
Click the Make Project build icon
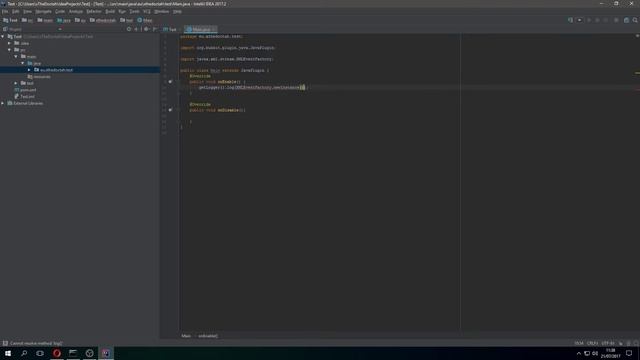tap(570, 20)
